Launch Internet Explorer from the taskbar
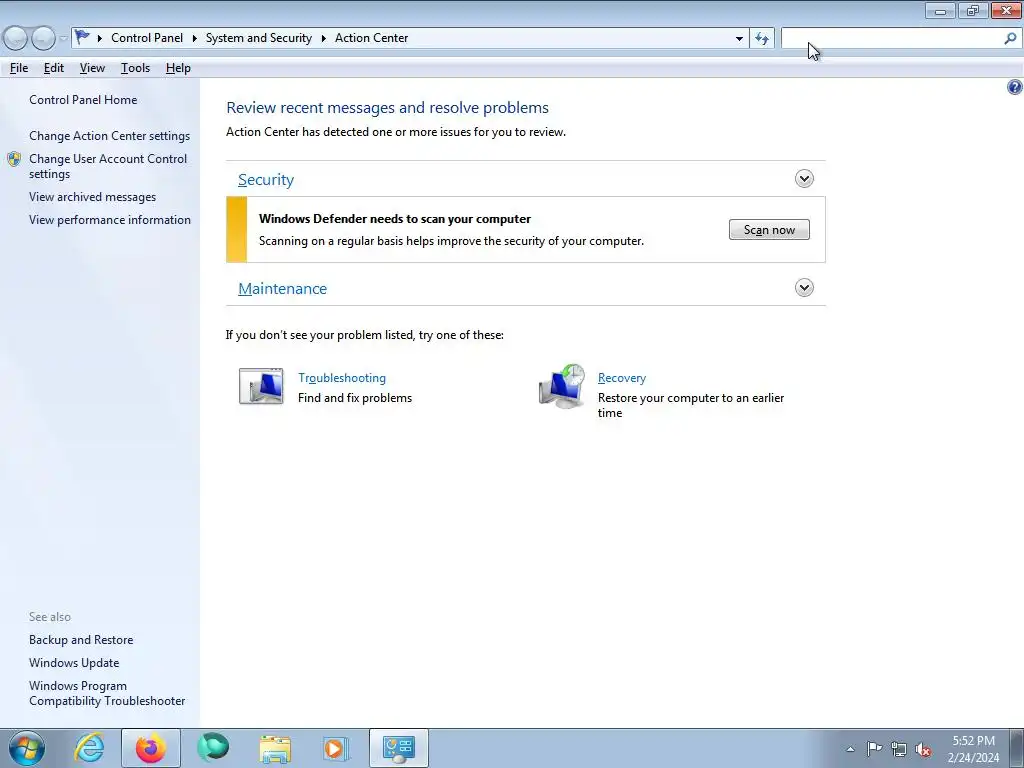 pos(89,748)
